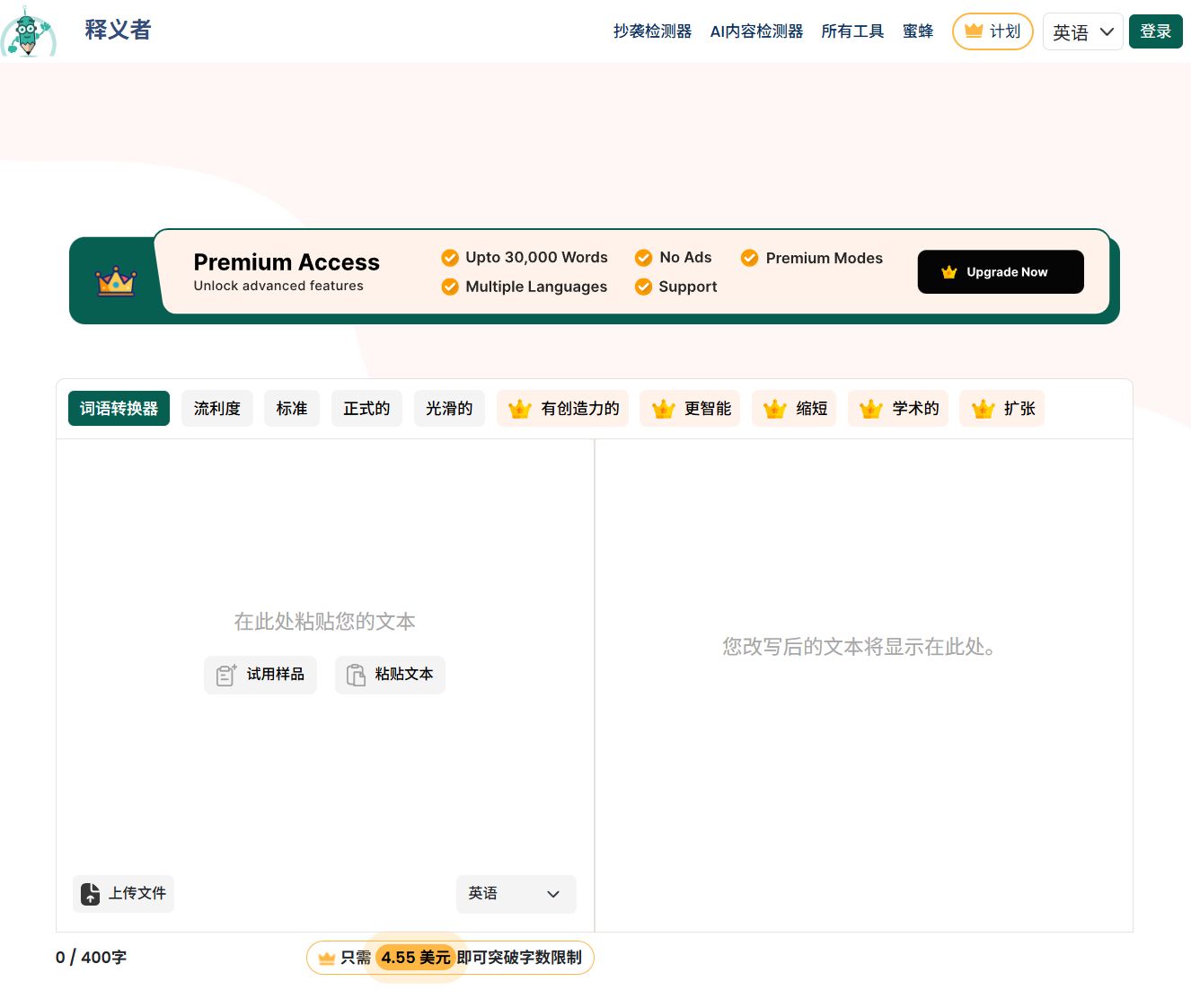Switch to 流利度 mode
The image size is (1191, 1008).
[x=217, y=409]
